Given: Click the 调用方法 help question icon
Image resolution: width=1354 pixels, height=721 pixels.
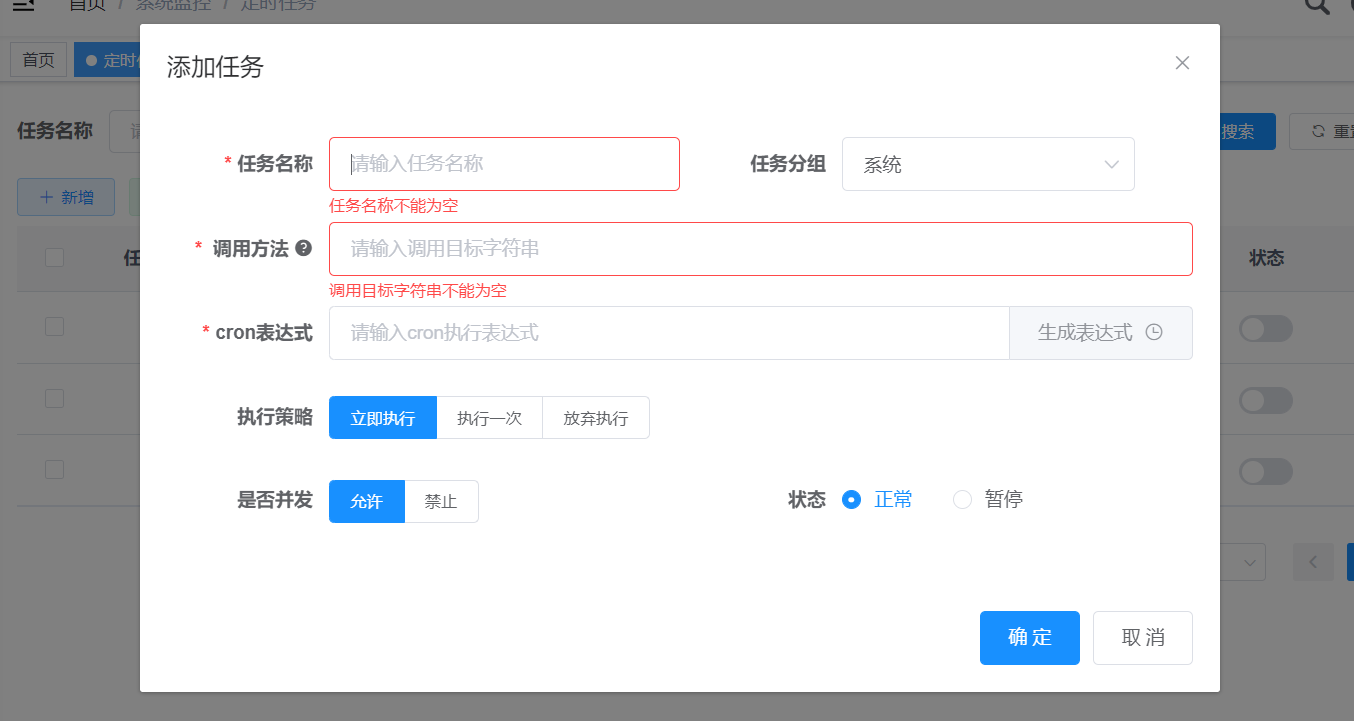Looking at the screenshot, I should pyautogui.click(x=304, y=248).
